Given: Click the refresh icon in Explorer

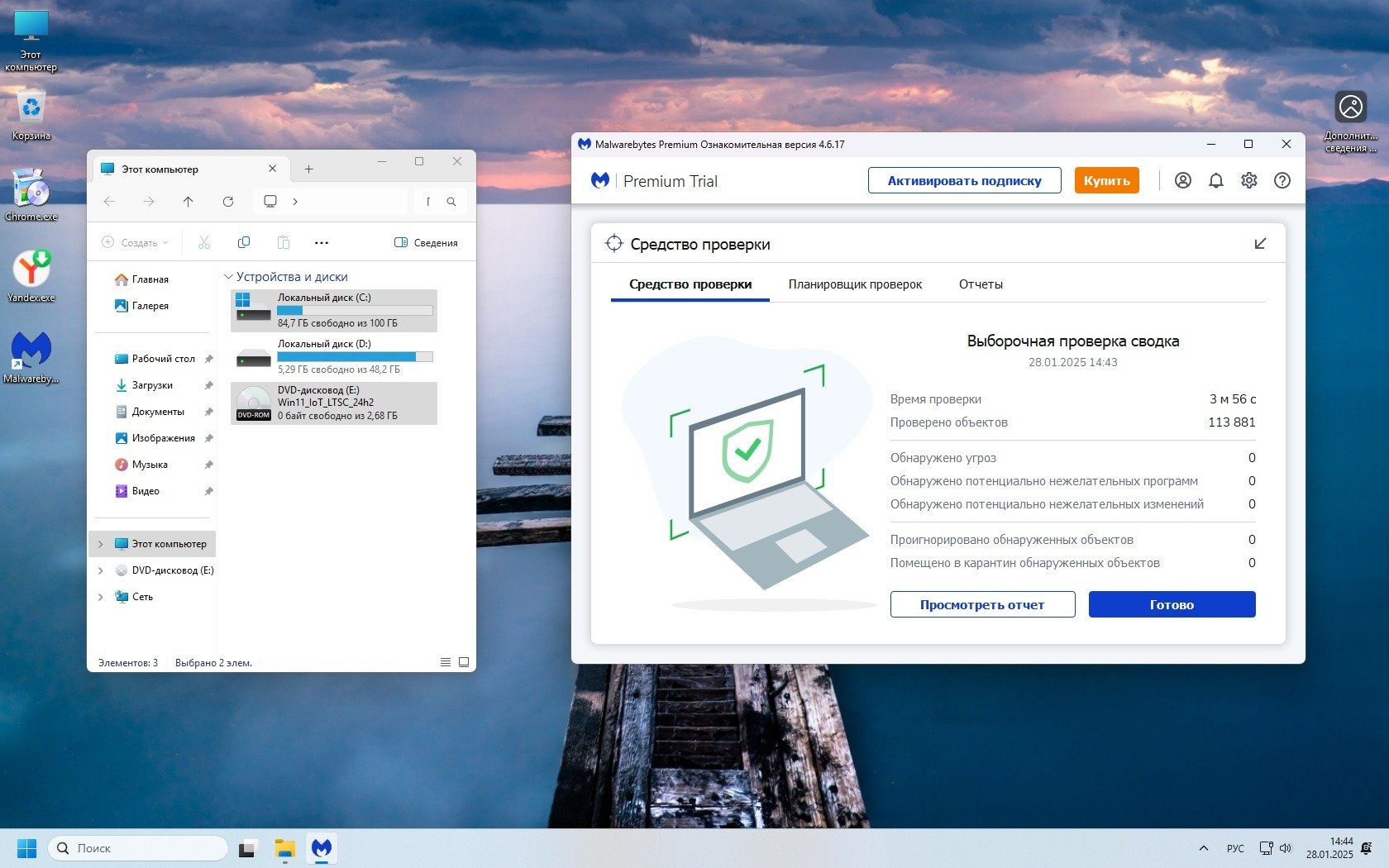Looking at the screenshot, I should tap(228, 202).
